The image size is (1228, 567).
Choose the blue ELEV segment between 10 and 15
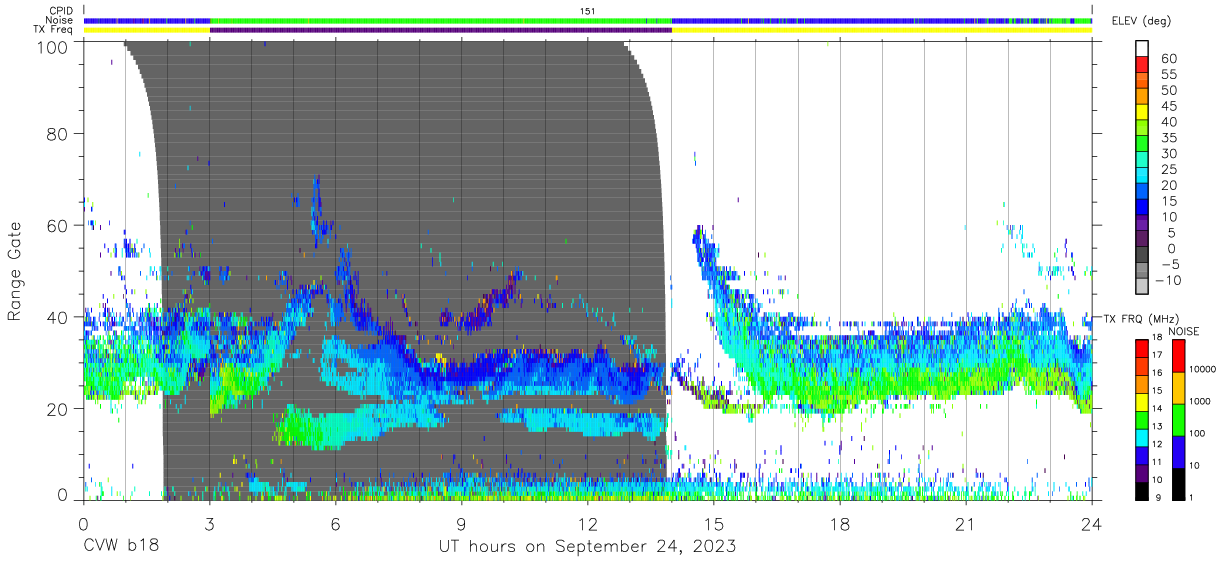1141,209
